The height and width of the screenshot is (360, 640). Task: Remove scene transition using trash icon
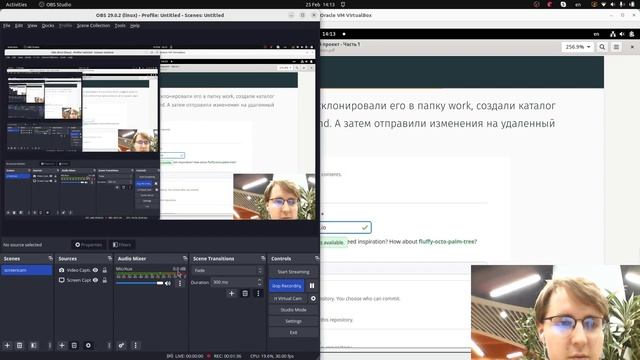pyautogui.click(x=245, y=293)
